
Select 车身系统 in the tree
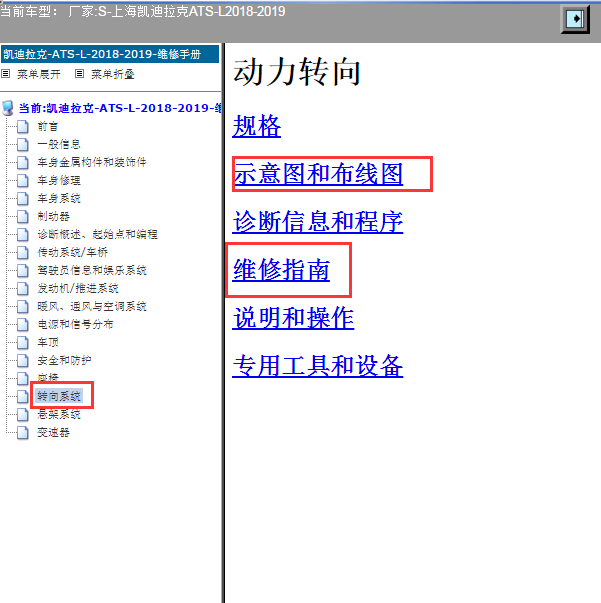tap(59, 198)
